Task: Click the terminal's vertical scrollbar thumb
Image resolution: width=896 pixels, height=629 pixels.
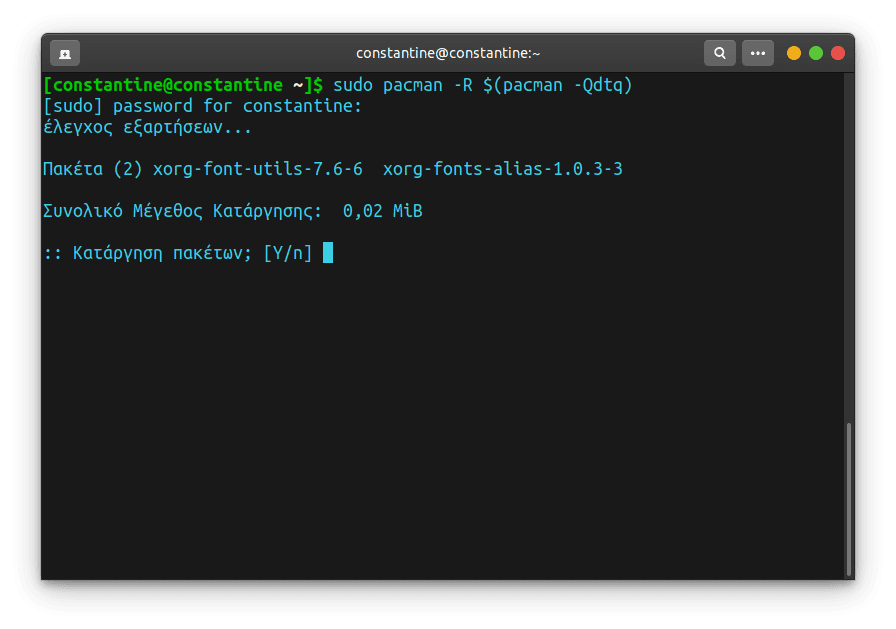Action: (x=849, y=498)
